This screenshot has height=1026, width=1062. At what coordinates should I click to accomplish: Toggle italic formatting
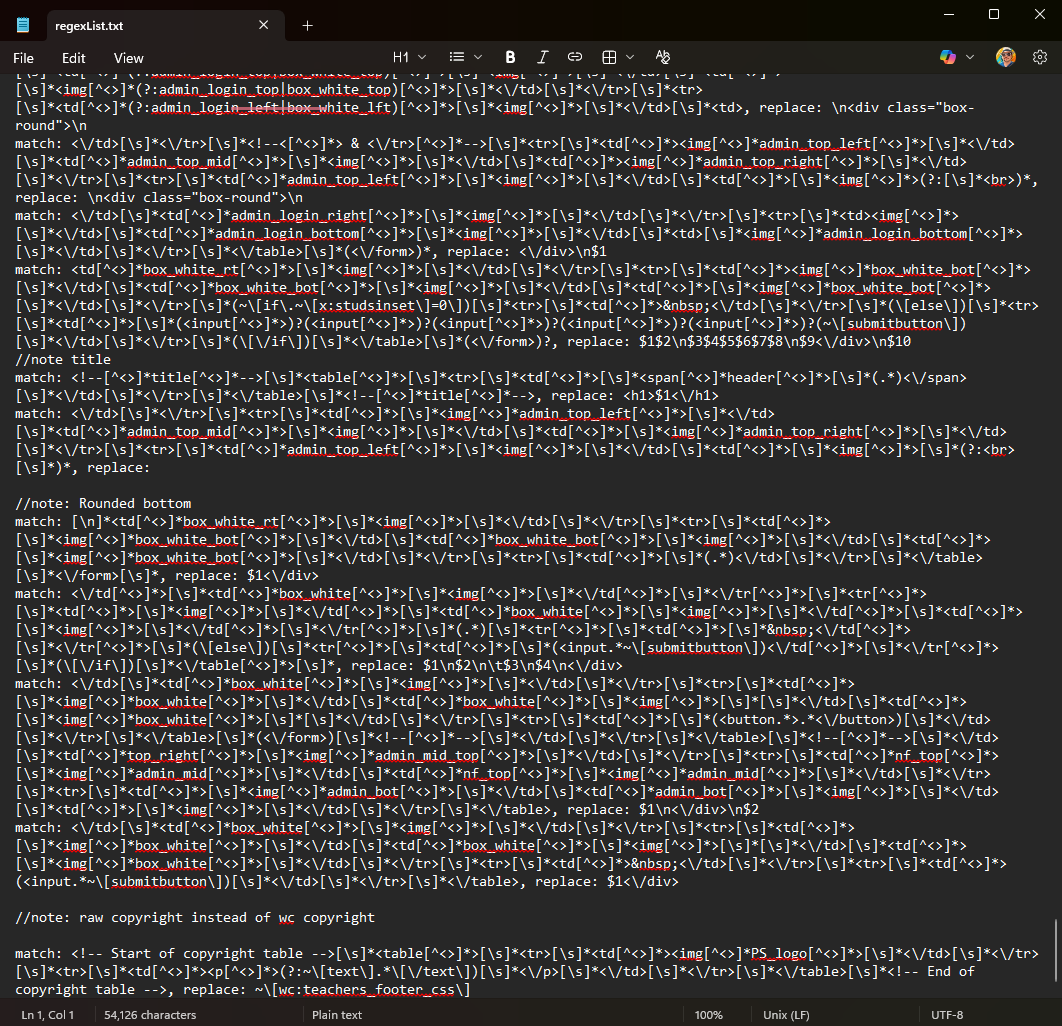click(x=543, y=58)
